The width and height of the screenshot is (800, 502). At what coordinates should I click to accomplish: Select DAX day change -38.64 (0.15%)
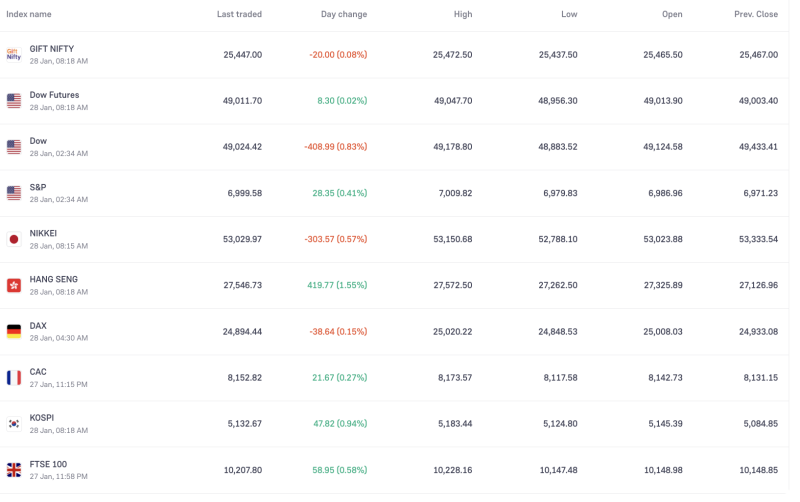tap(338, 332)
